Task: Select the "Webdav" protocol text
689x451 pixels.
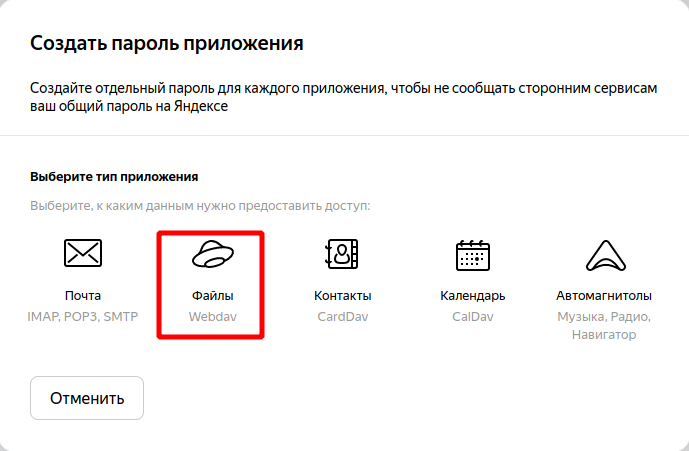Action: [212, 317]
